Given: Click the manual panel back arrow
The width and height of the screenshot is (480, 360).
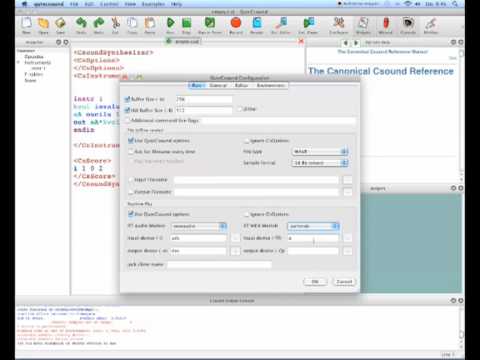Looking at the screenshot, I should [x=346, y=43].
